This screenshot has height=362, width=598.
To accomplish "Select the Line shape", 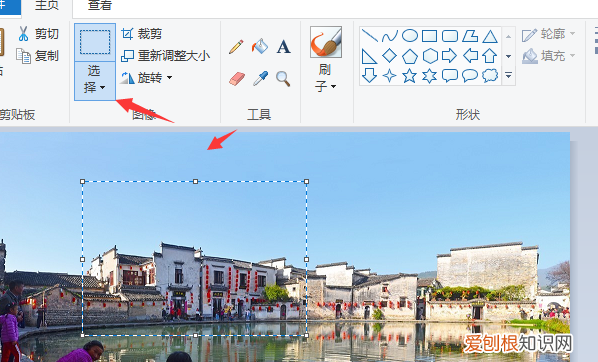I will pos(369,36).
